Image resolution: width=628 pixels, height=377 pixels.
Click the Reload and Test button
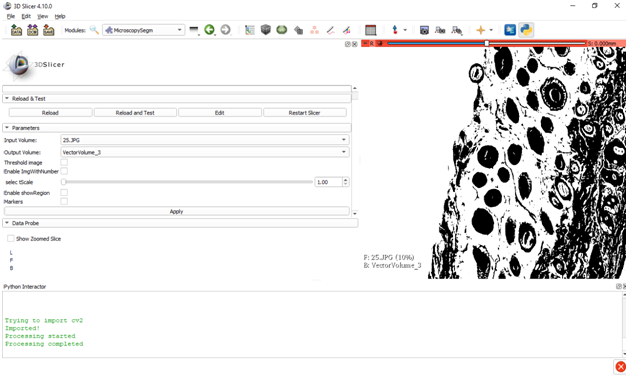tap(135, 113)
